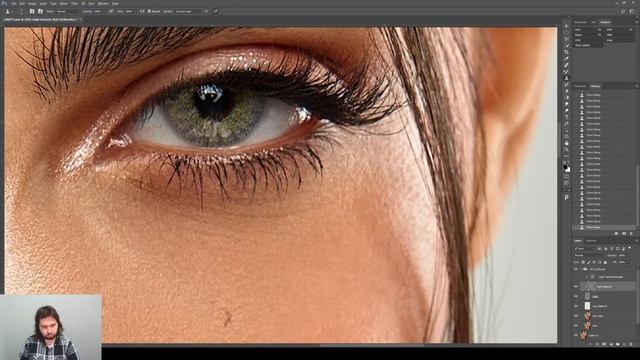
Task: Open the layer Opacity dropdown arrow
Action: (x=629, y=256)
